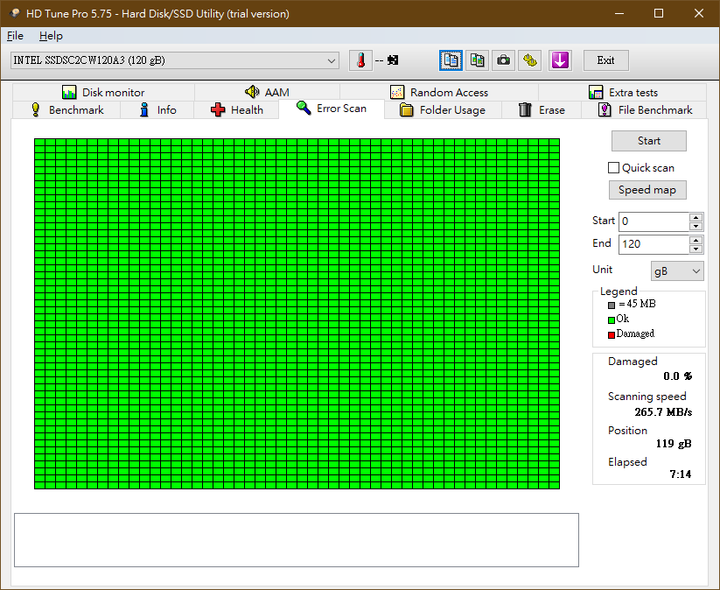Click the Extra tests tab icon
This screenshot has width=720, height=590.
tap(596, 92)
